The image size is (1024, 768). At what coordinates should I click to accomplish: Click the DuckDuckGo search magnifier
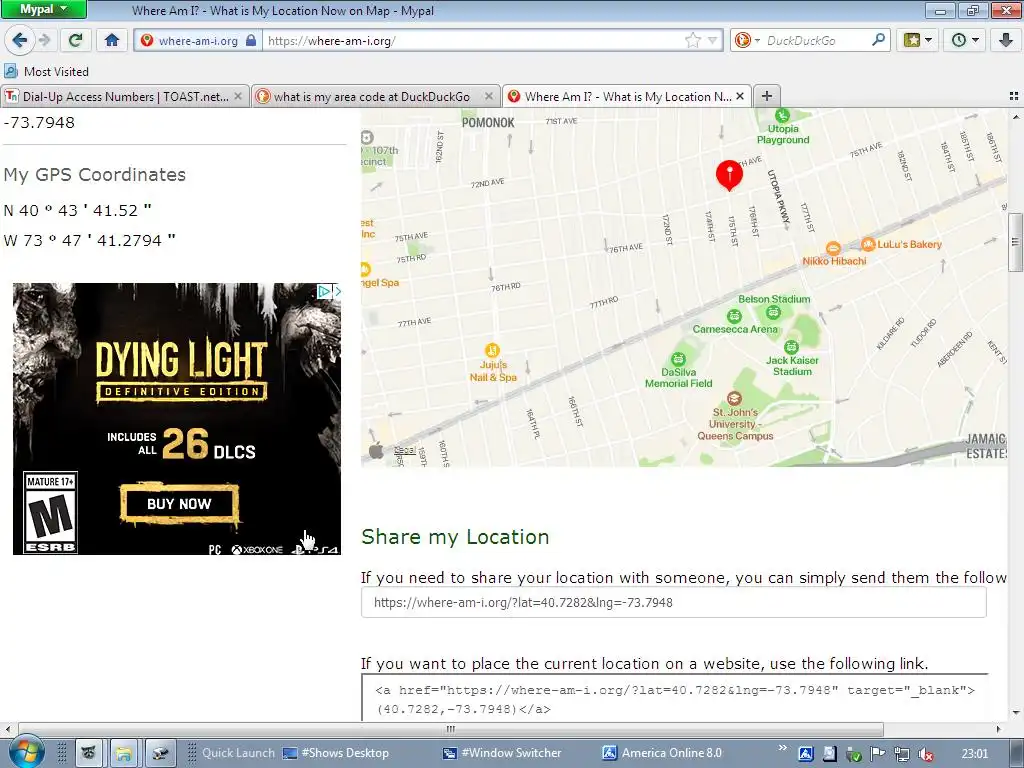(878, 40)
